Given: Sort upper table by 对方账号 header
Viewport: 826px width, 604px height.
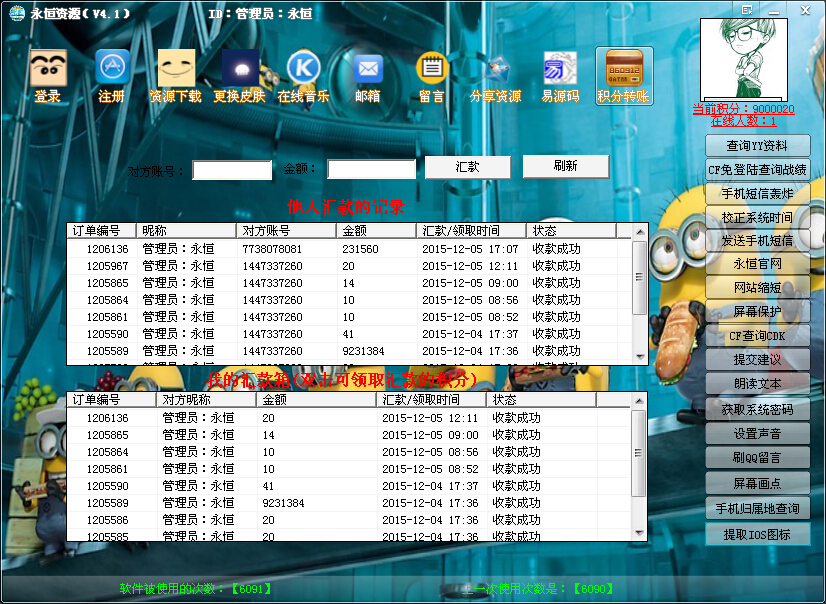Looking at the screenshot, I should click(x=287, y=231).
